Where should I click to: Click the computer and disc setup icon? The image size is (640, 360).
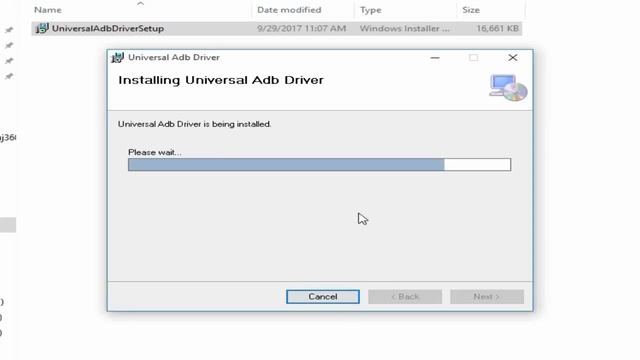508,87
